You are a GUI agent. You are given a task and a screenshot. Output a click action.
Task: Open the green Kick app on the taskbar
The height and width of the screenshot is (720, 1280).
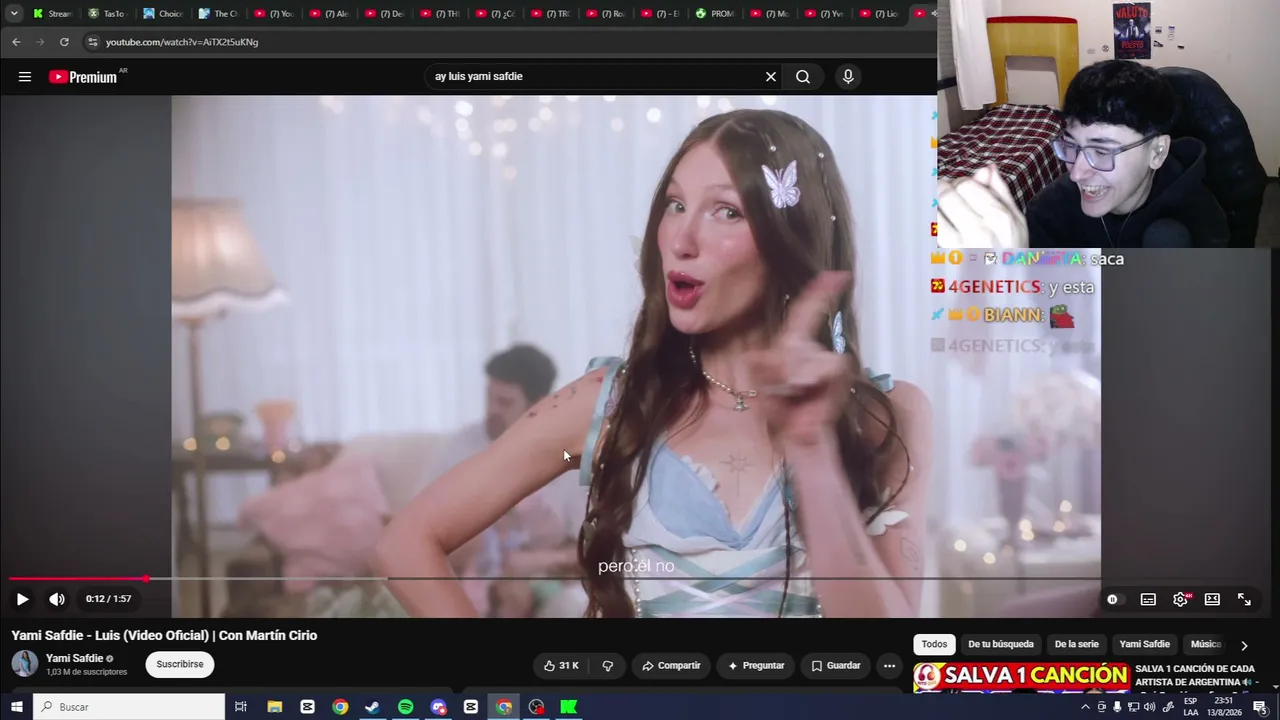coord(569,707)
